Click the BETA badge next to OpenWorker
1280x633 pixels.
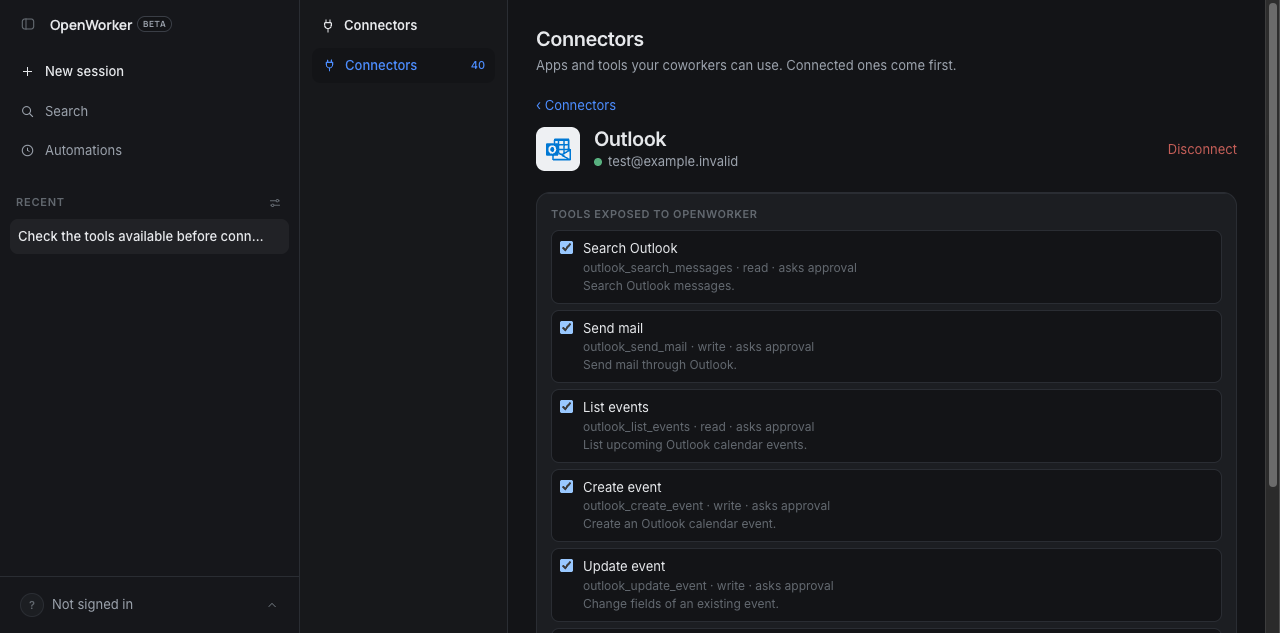click(x=155, y=24)
